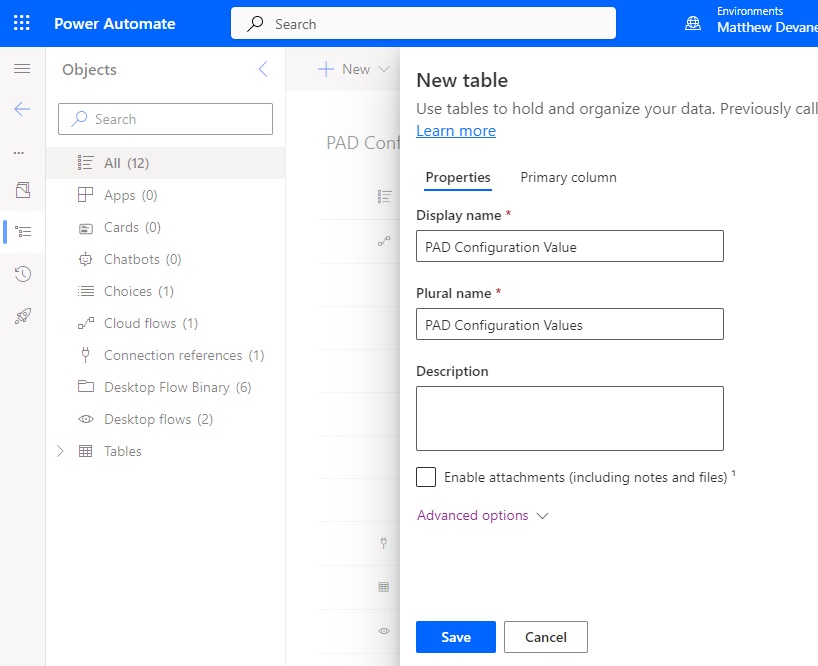Image resolution: width=818 pixels, height=666 pixels.
Task: Expand Advanced options
Action: point(483,515)
